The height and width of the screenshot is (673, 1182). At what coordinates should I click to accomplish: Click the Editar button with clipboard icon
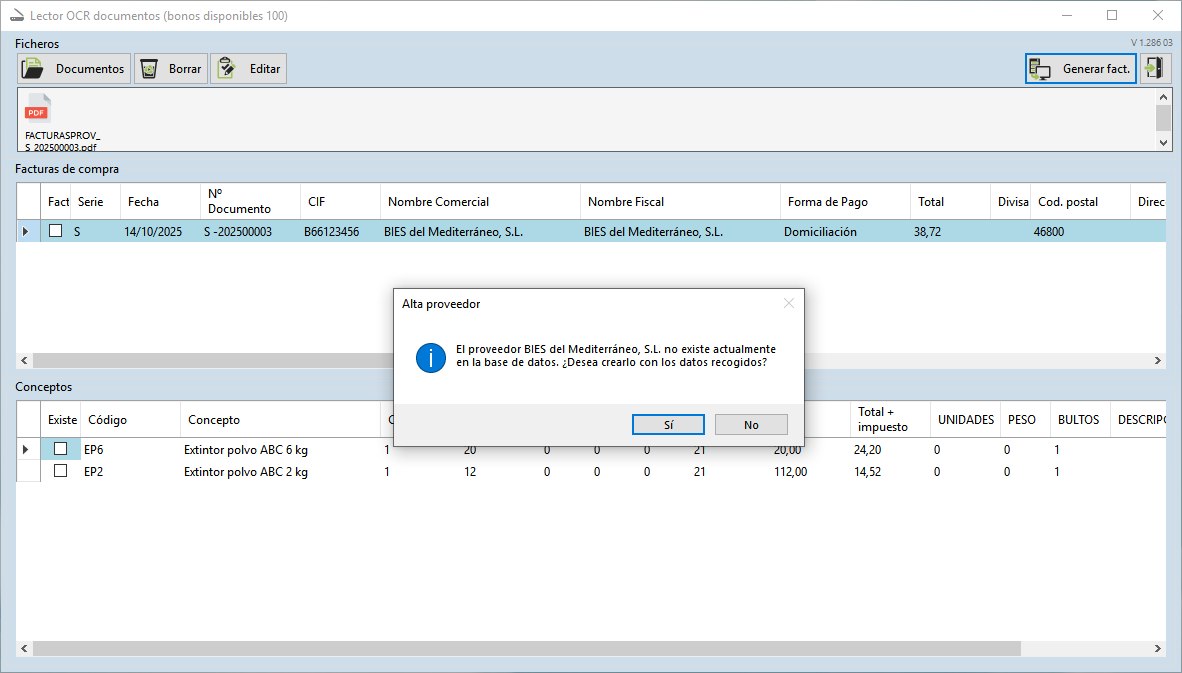click(248, 69)
